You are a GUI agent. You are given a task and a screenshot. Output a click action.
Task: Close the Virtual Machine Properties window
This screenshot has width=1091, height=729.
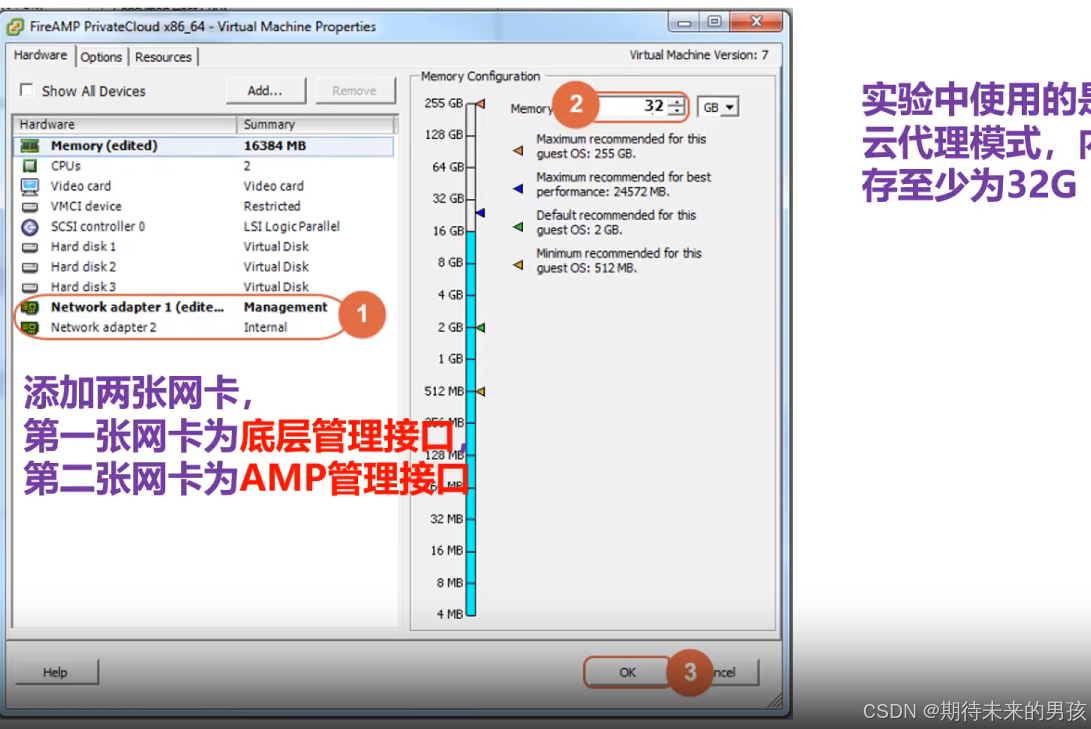point(756,22)
